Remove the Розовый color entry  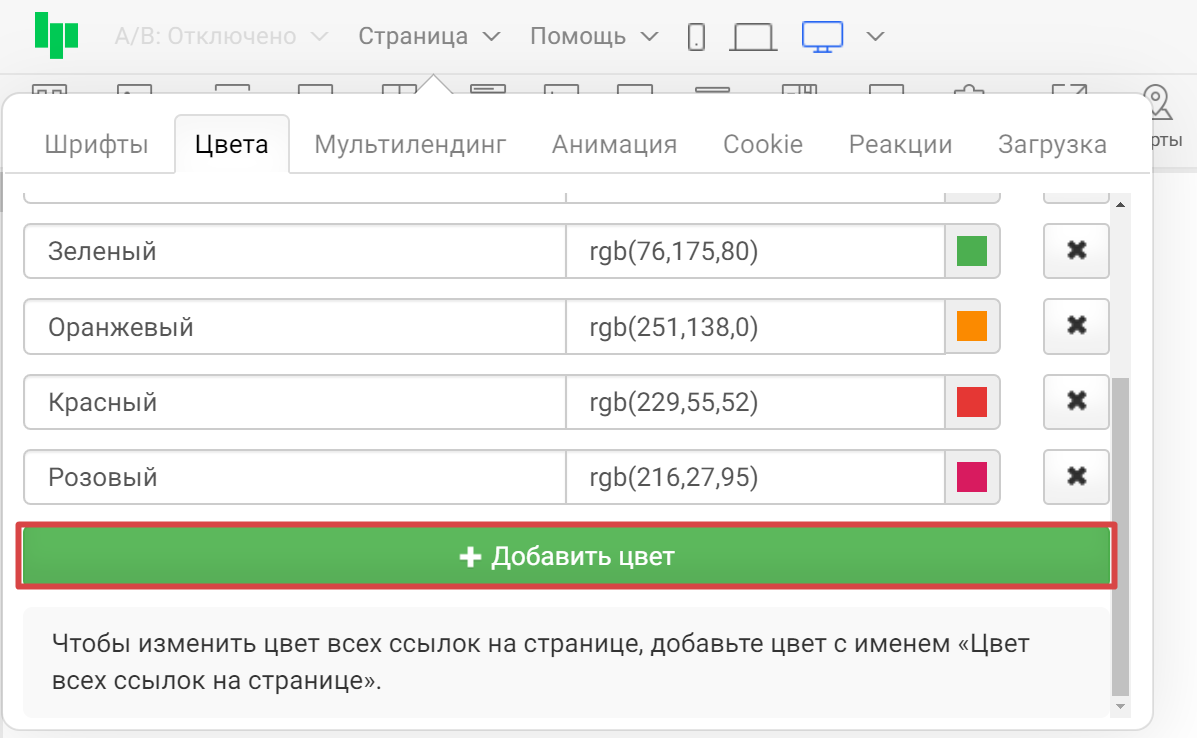tap(1076, 477)
